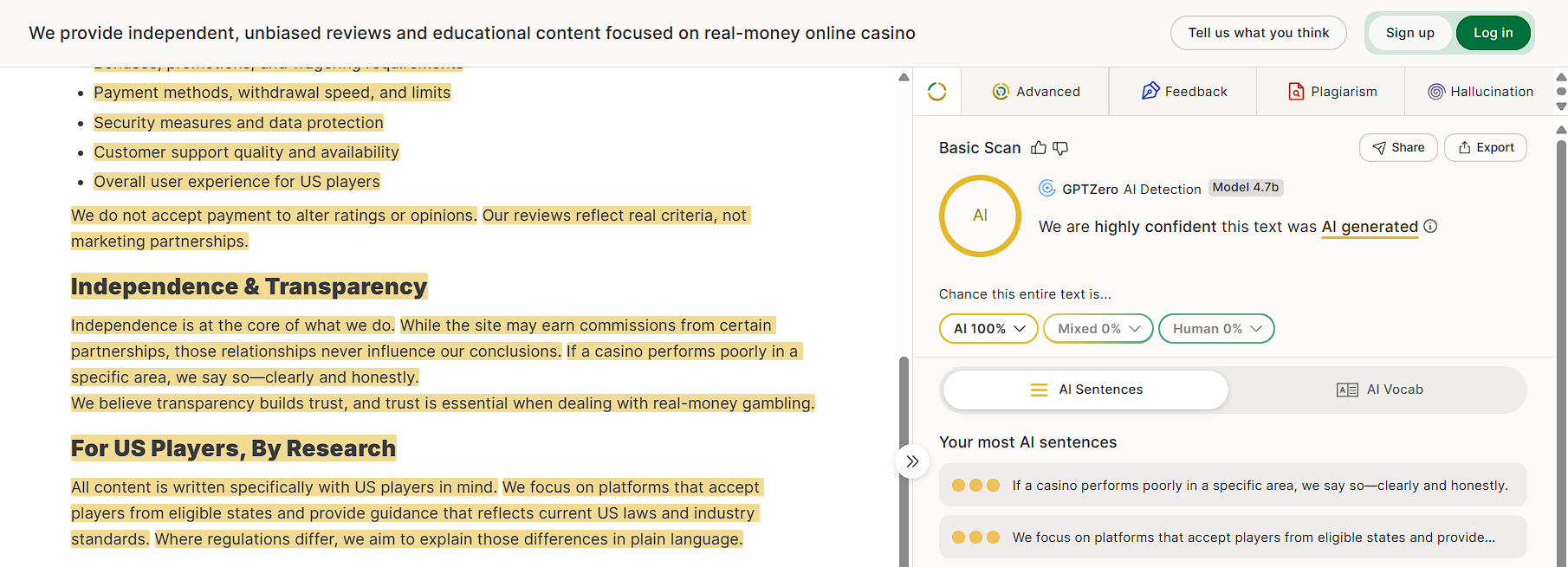Switch to the AI Vocab view
The width and height of the screenshot is (1568, 567).
coord(1379,390)
